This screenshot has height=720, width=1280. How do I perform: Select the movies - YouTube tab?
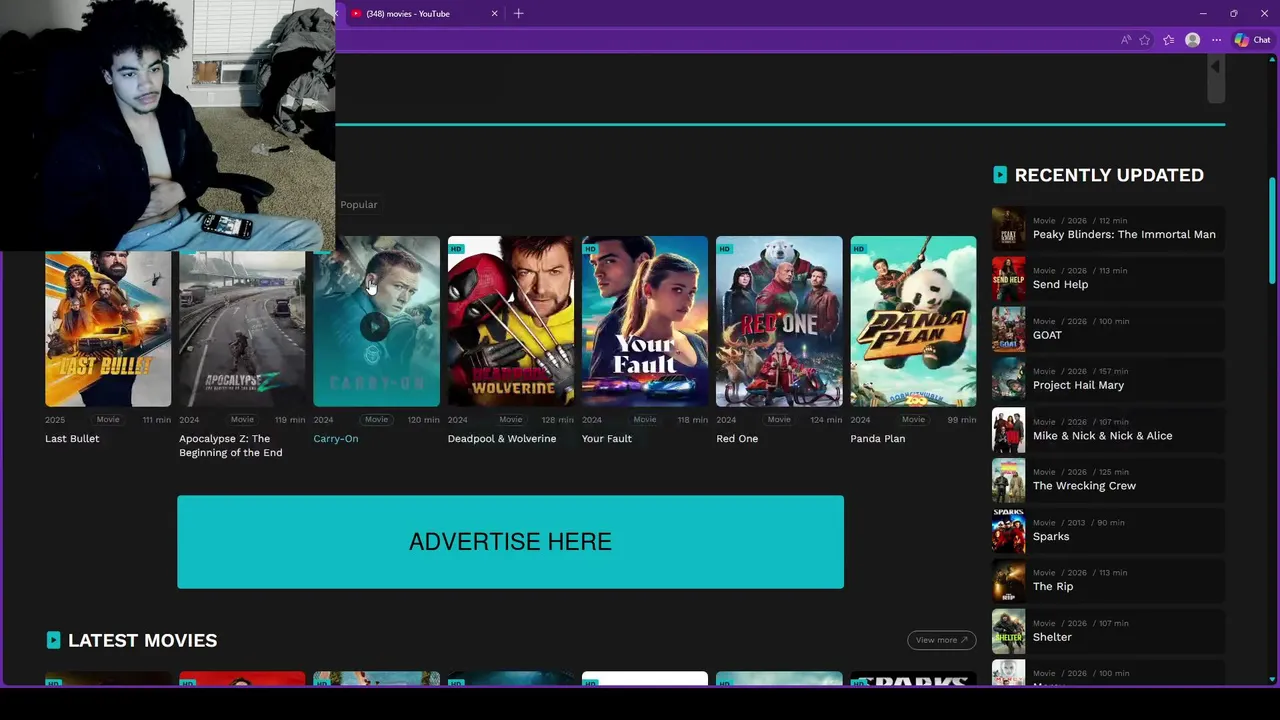[424, 14]
